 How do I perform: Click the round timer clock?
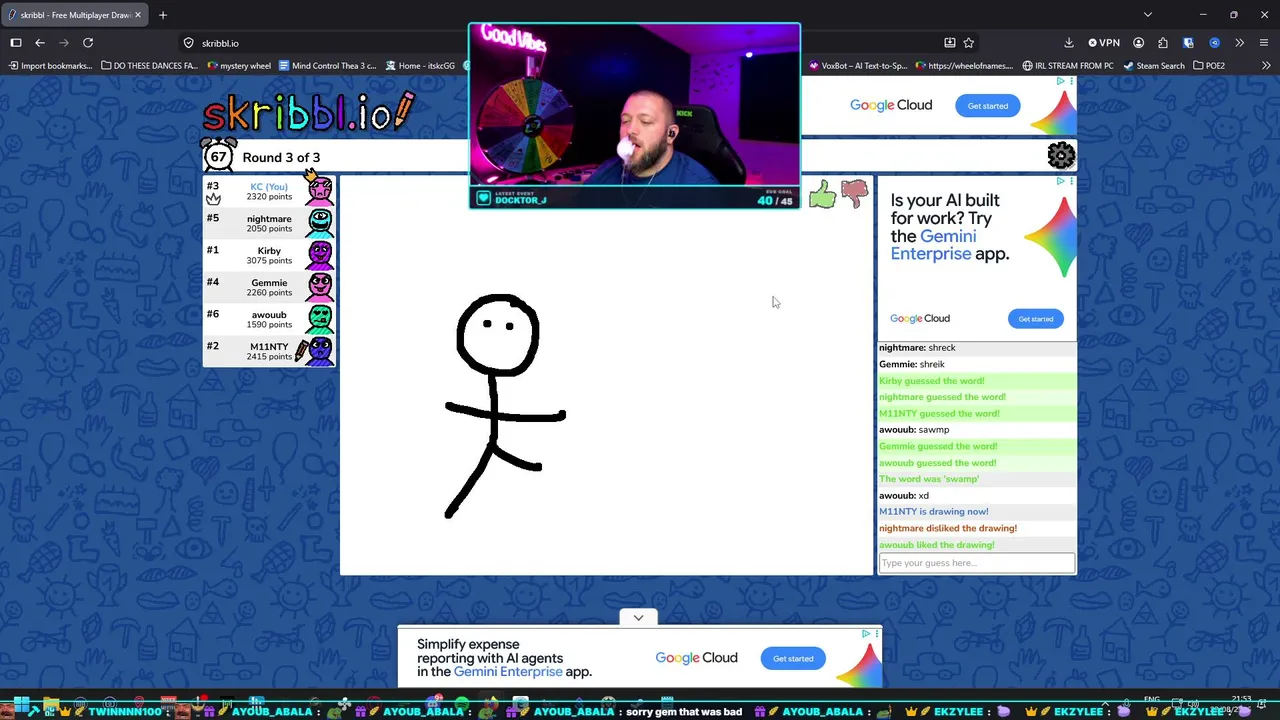218,156
